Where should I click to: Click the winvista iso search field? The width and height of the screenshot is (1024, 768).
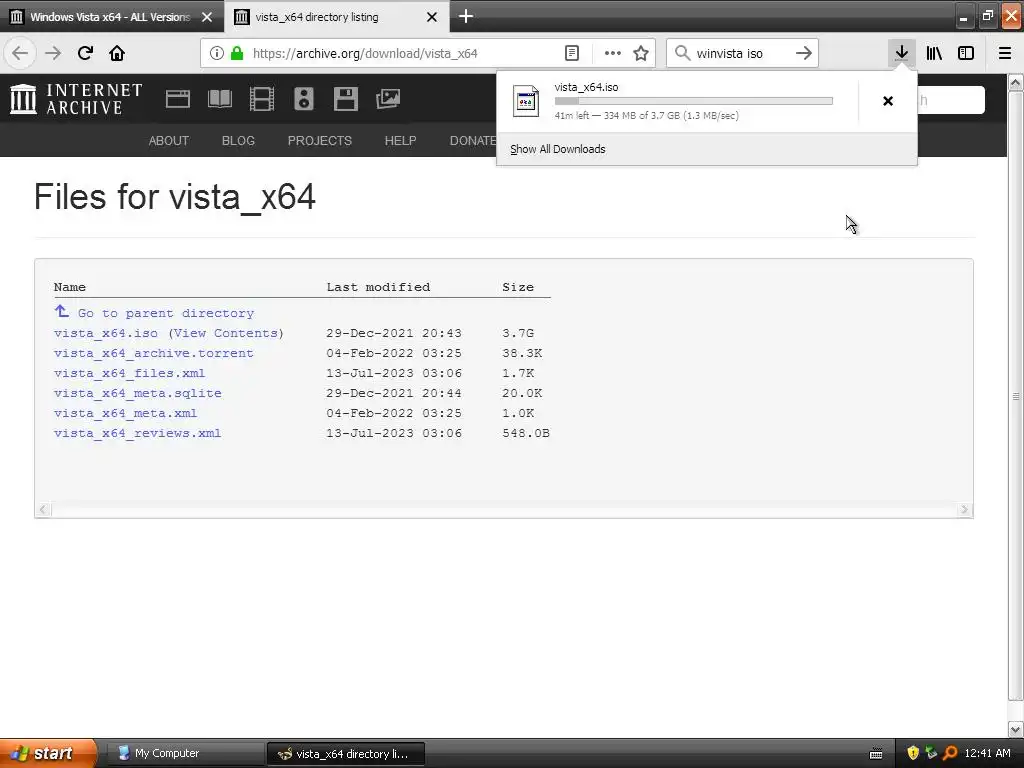[x=741, y=54]
